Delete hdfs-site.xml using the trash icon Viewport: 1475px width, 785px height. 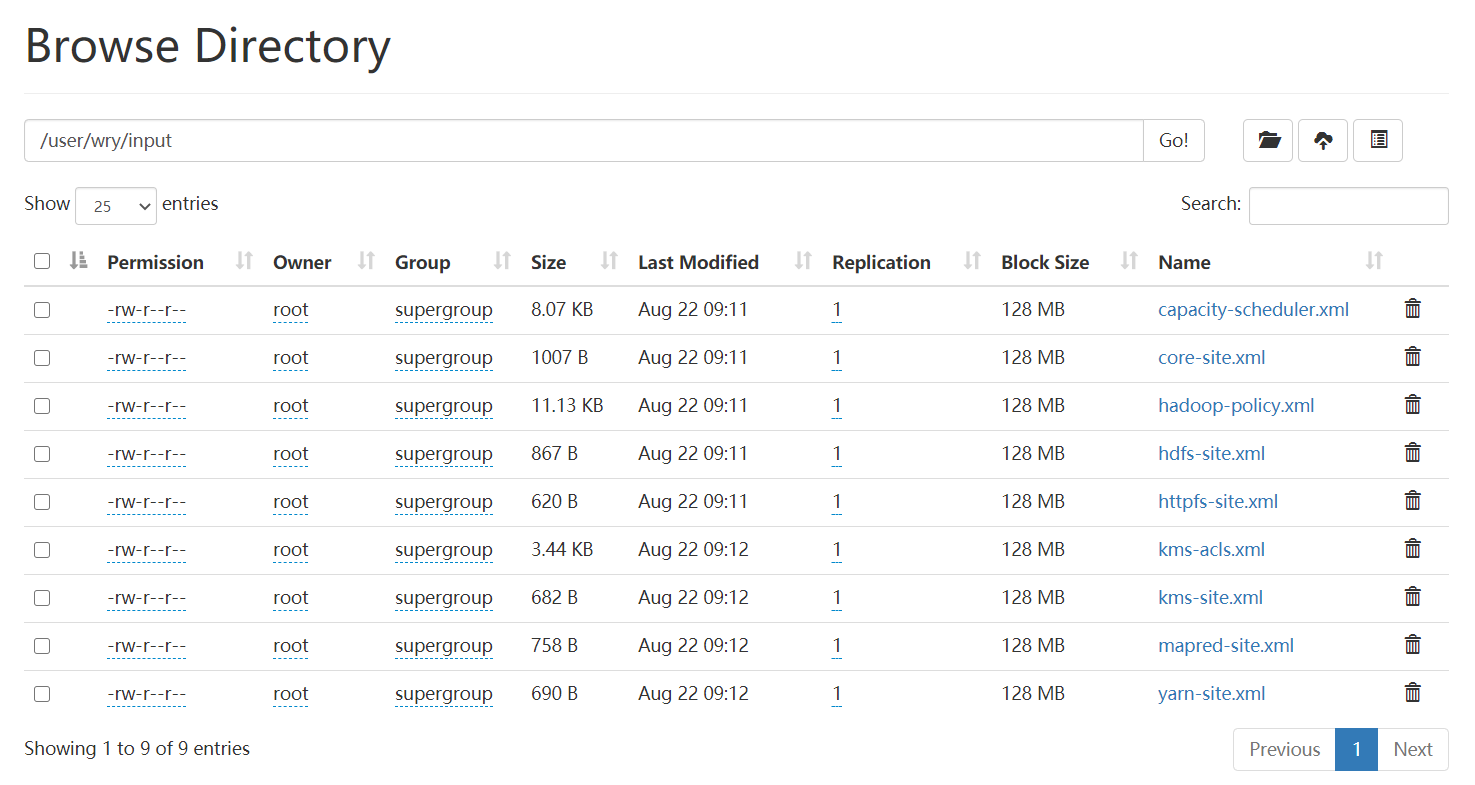[x=1412, y=453]
